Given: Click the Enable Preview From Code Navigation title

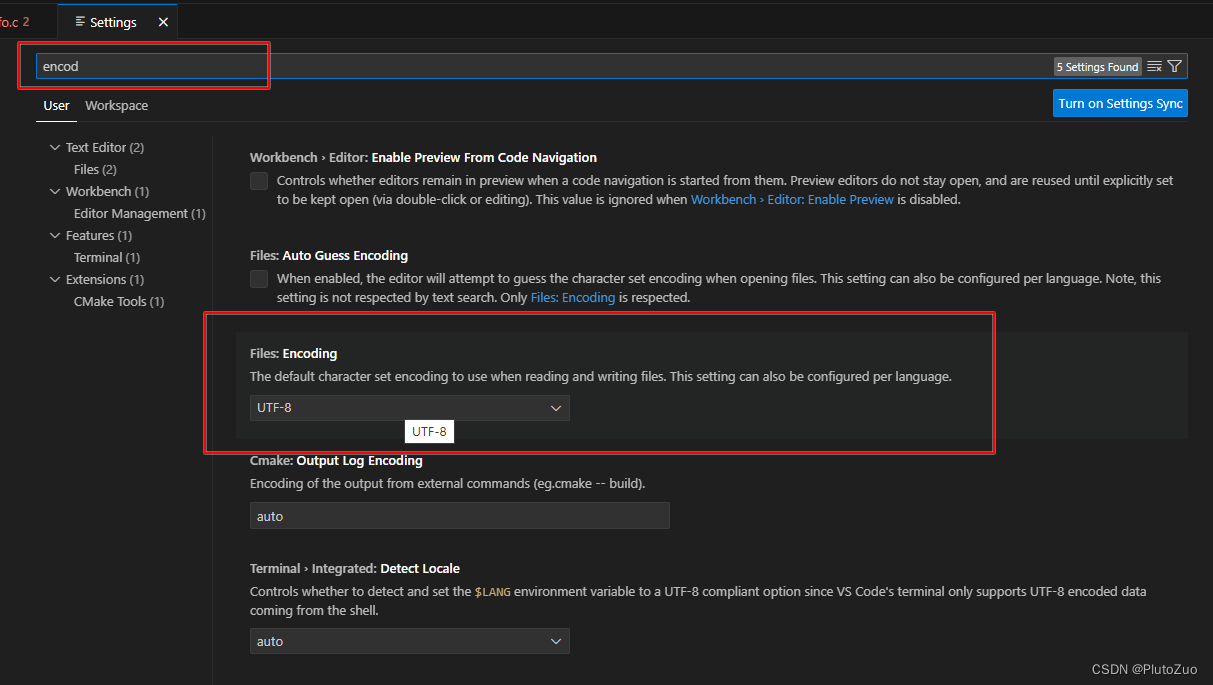Looking at the screenshot, I should tap(423, 157).
